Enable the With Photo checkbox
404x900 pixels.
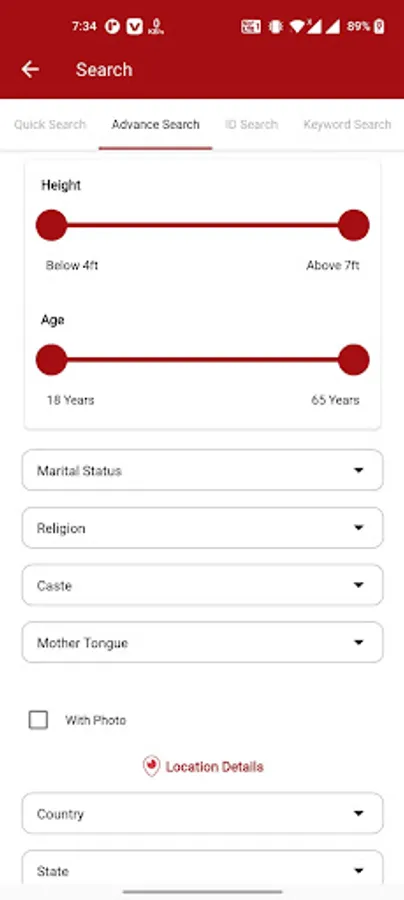click(x=38, y=720)
